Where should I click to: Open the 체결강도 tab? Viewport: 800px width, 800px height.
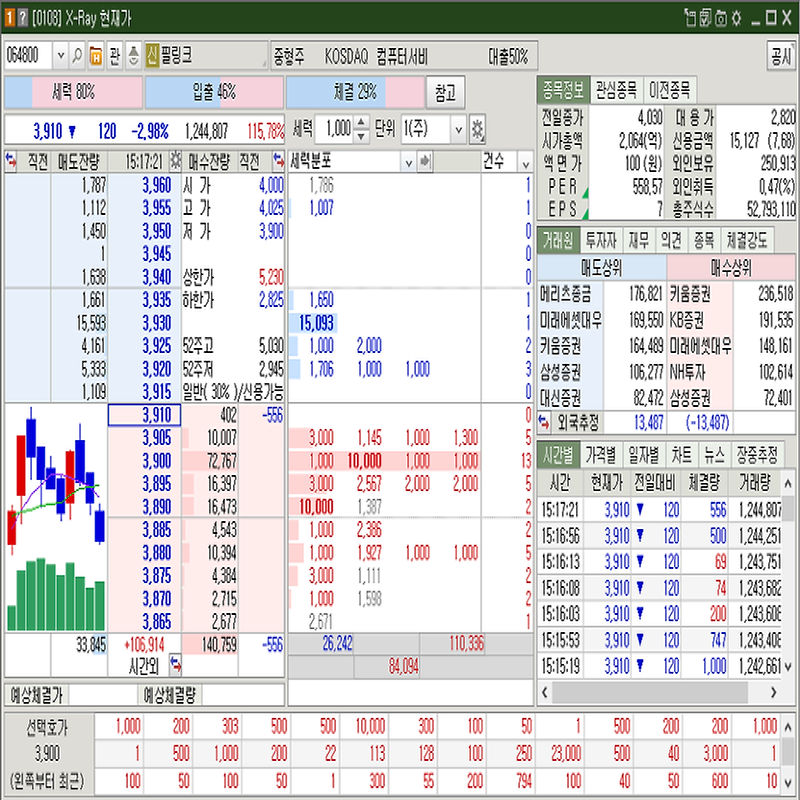(746, 240)
